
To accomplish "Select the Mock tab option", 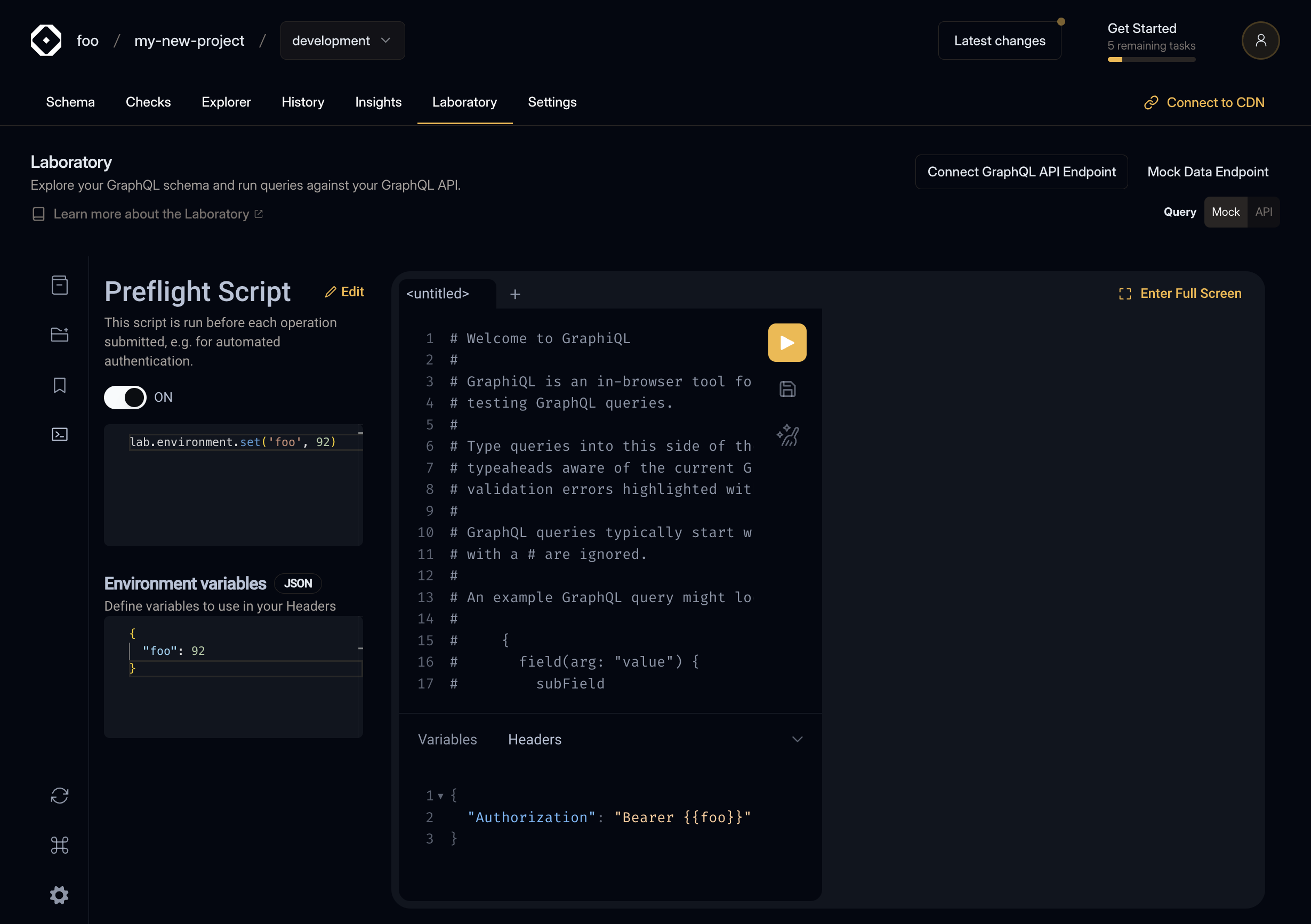I will pyautogui.click(x=1225, y=212).
